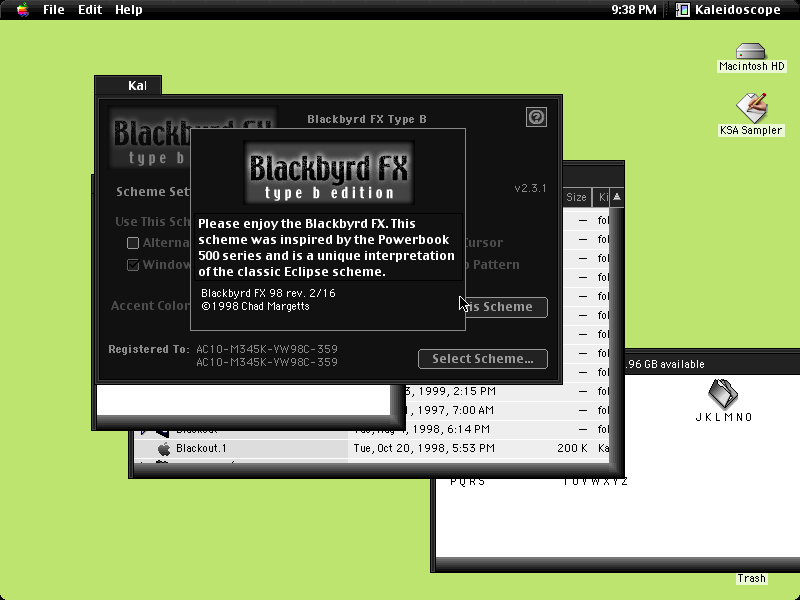Click the date 1997, 7:00 AM row
800x600 pixels.
click(x=451, y=410)
